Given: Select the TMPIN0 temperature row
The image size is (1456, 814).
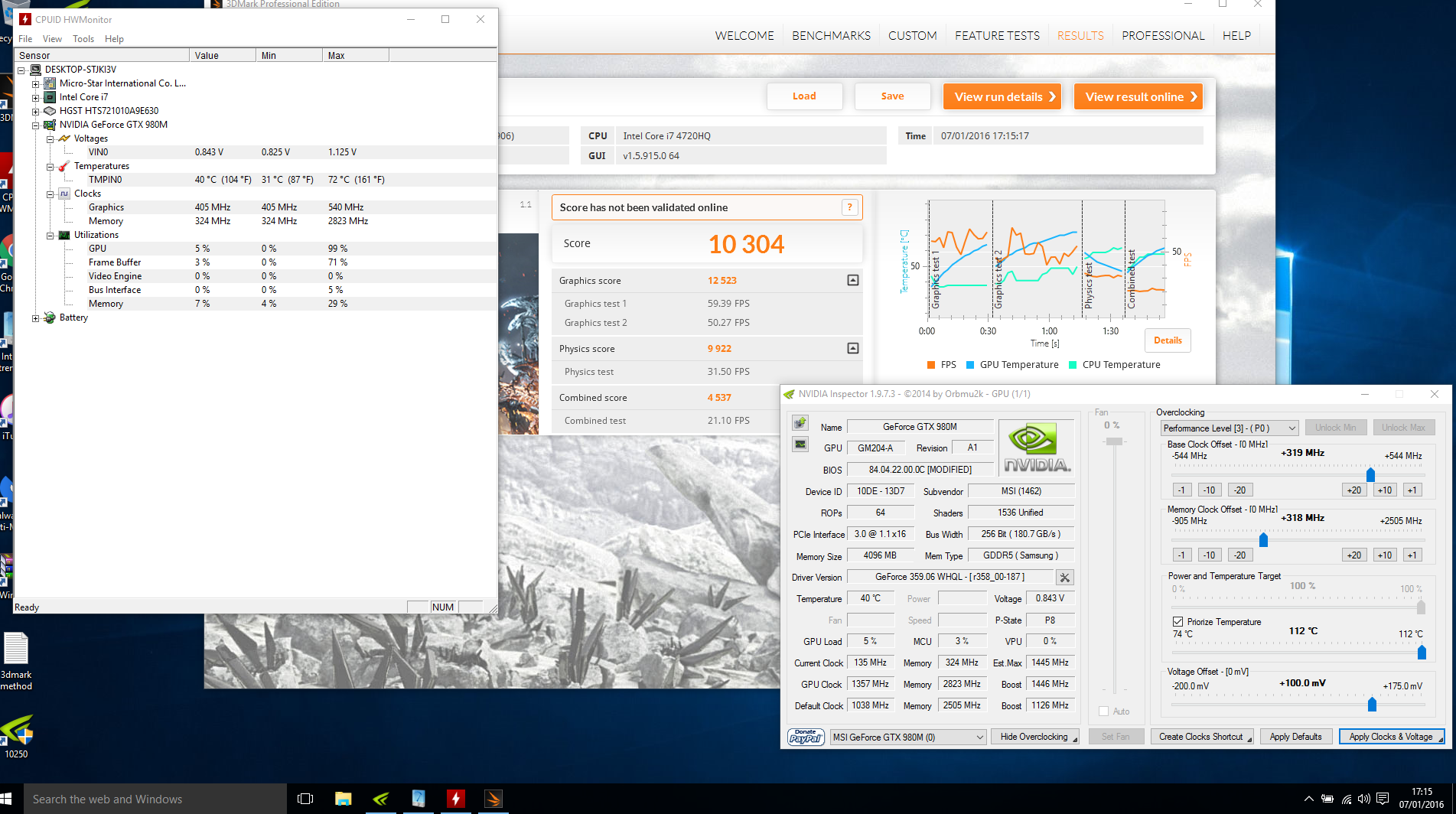Looking at the screenshot, I should (256, 180).
